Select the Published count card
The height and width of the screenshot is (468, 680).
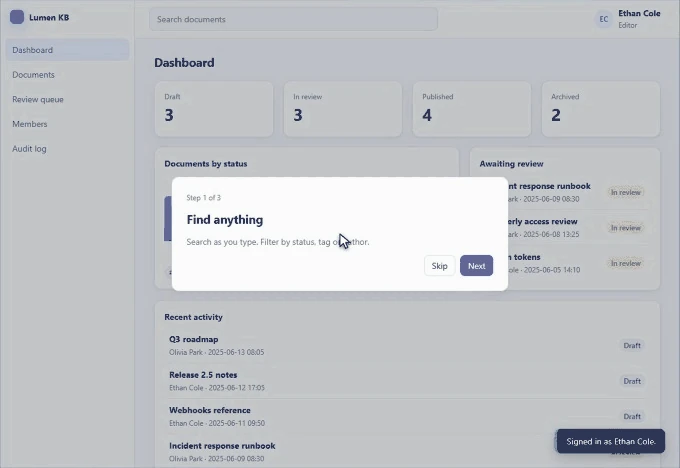tap(472, 109)
